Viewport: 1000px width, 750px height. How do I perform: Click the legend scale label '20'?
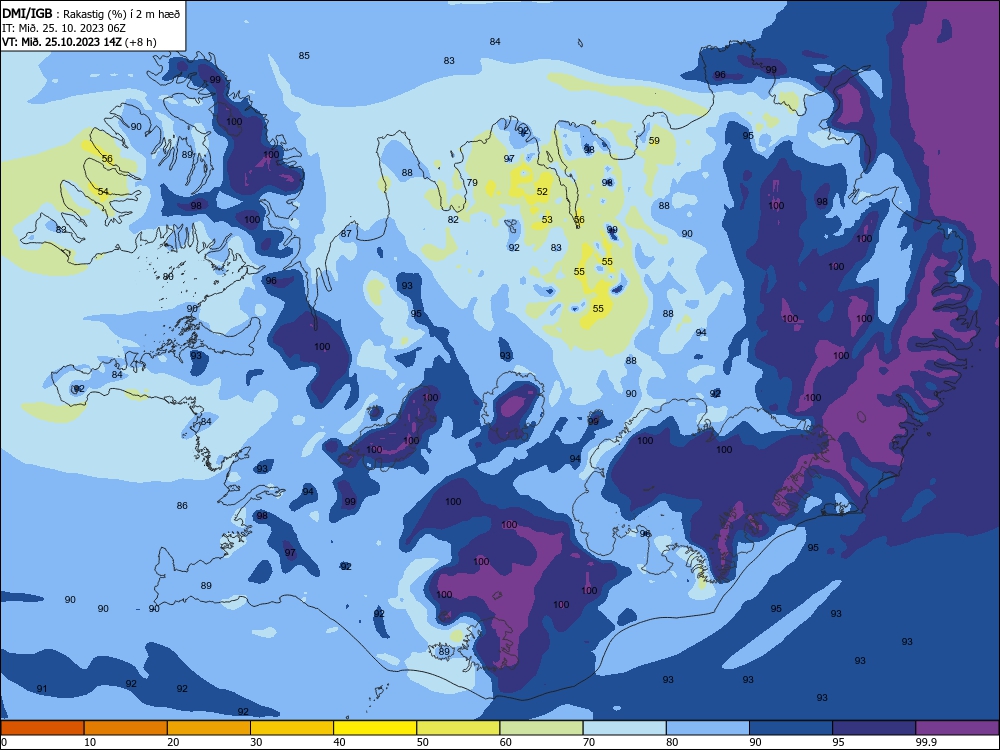(x=173, y=742)
